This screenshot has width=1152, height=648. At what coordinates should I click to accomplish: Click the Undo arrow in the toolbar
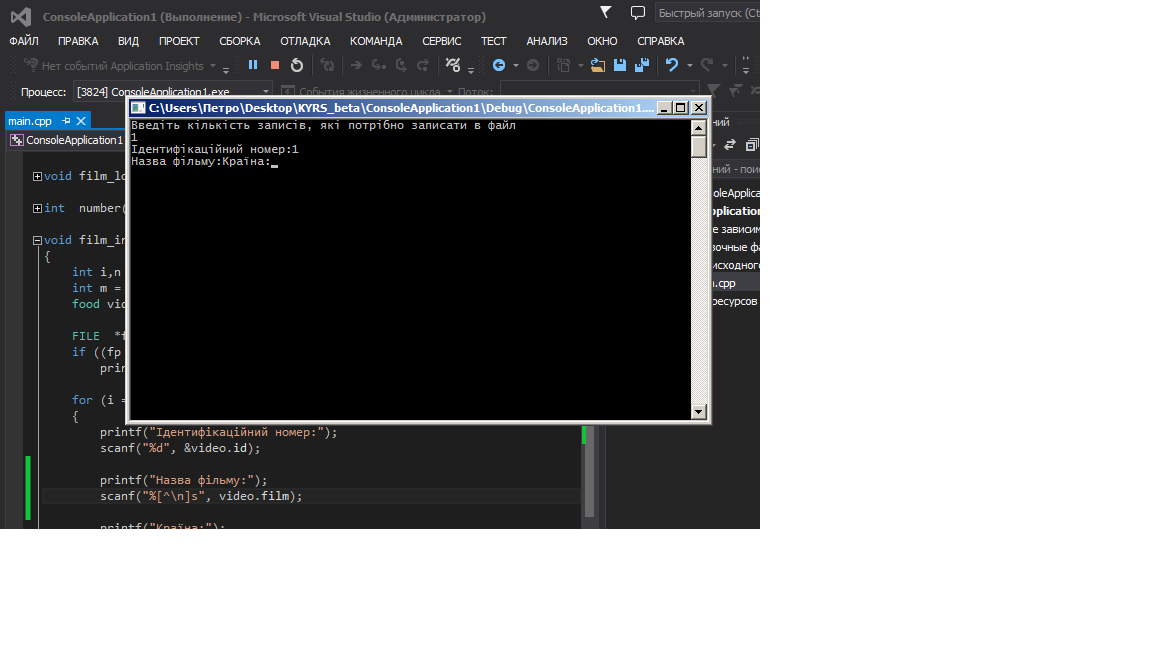[x=672, y=65]
